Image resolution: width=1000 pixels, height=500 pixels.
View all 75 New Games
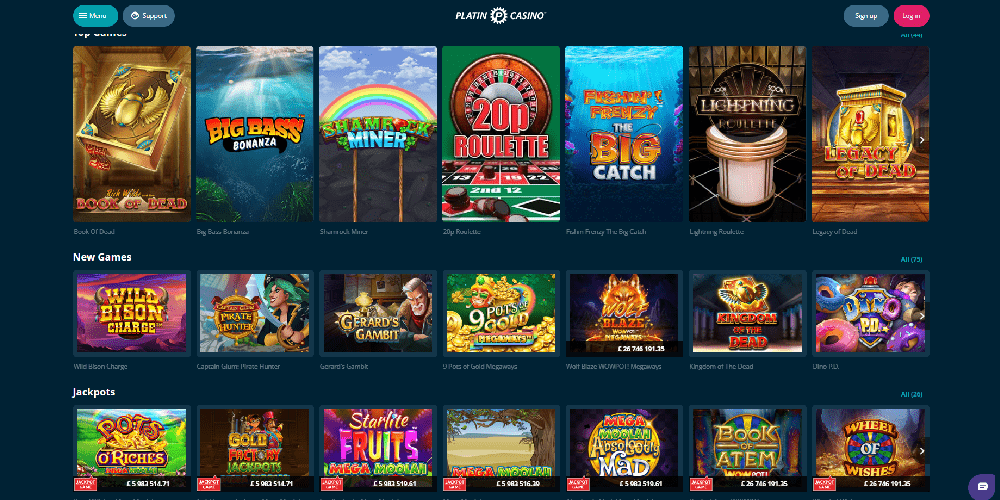[x=911, y=260]
